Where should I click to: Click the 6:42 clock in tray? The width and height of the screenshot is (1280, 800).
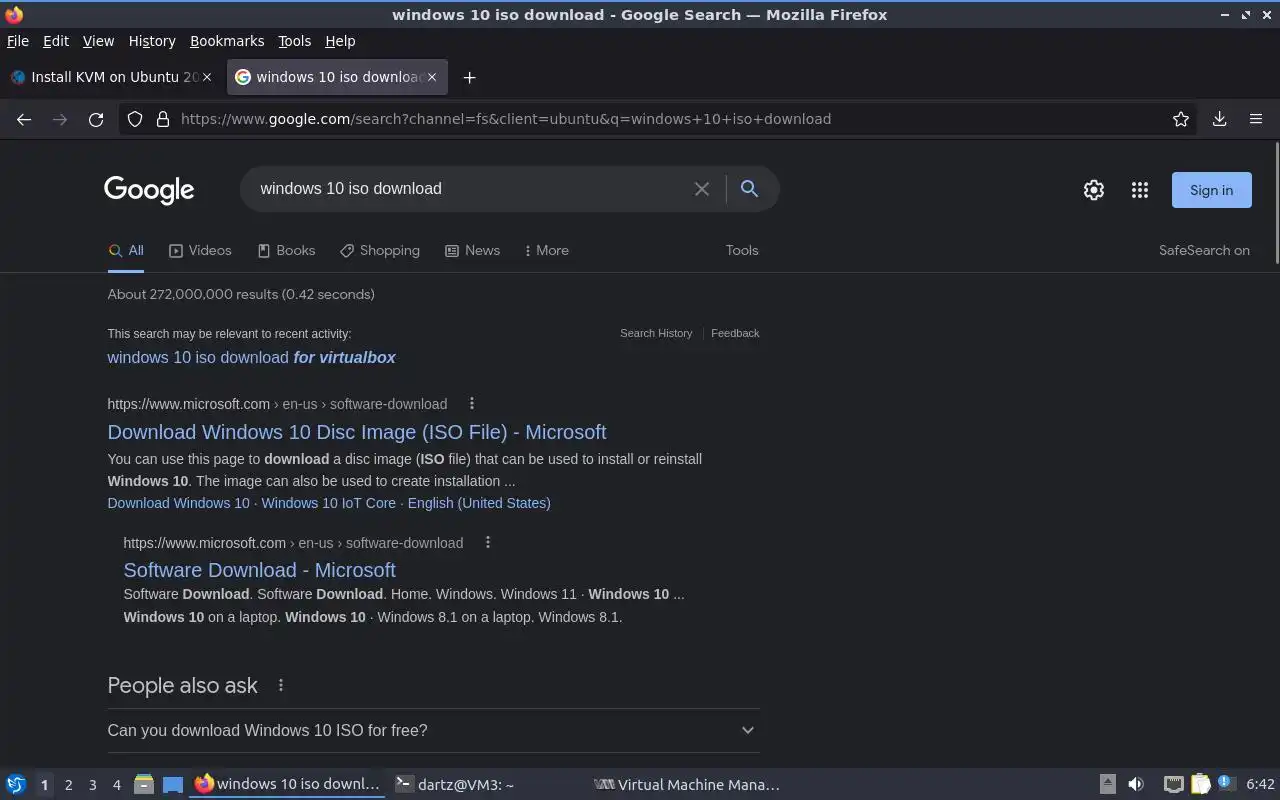pyautogui.click(x=1260, y=785)
